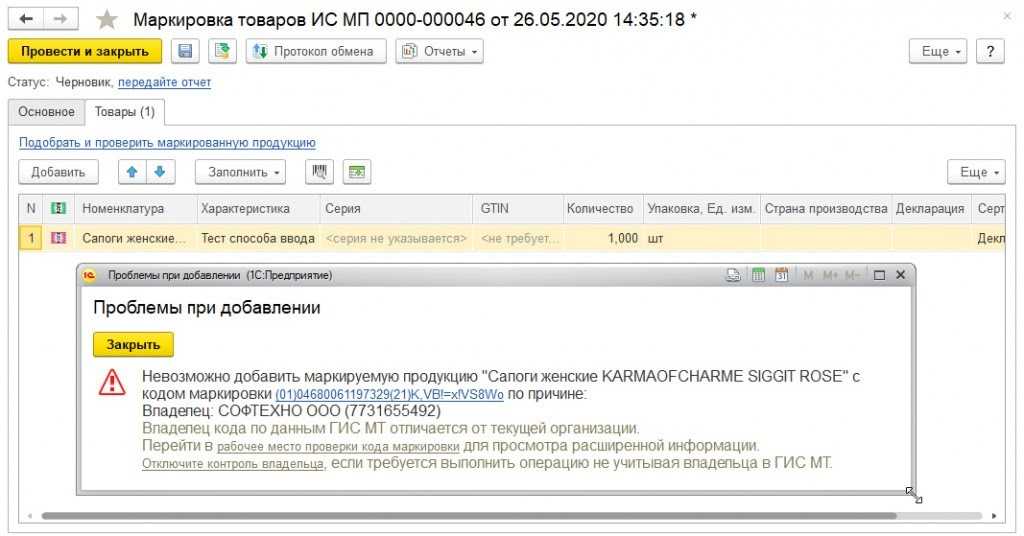Select the Товары (1) tab
The height and width of the screenshot is (536, 1024).
(x=125, y=112)
